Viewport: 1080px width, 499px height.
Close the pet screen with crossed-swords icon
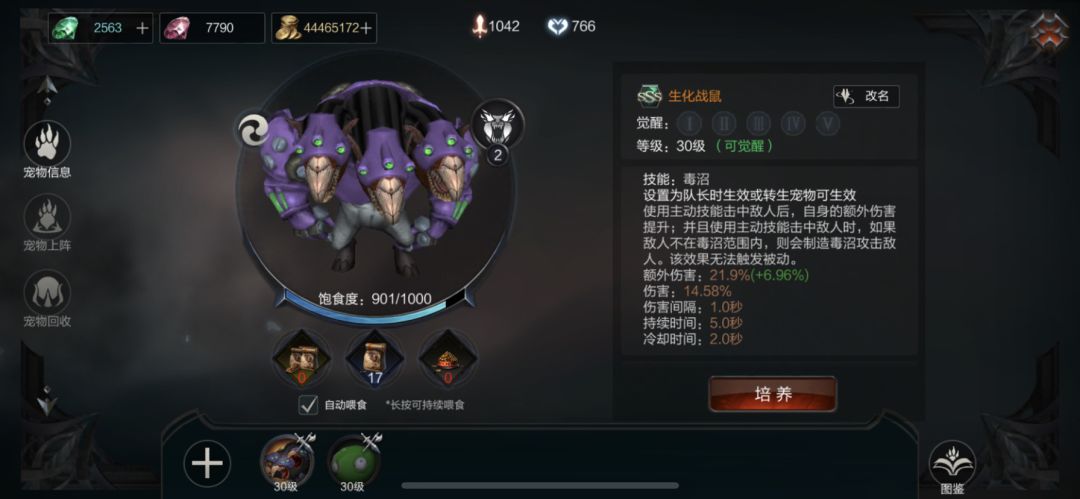(1048, 33)
